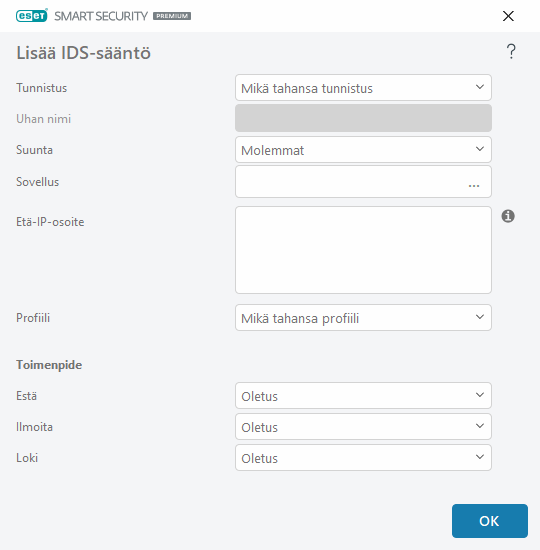Click the Etä-IP-osoite text area
This screenshot has height=550, width=540.
363,250
